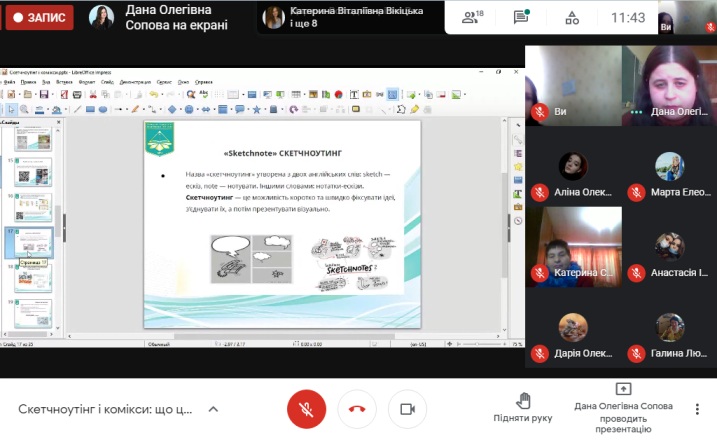
Task: Select the Text box tool in the Impress toolbar
Action: click(354, 95)
